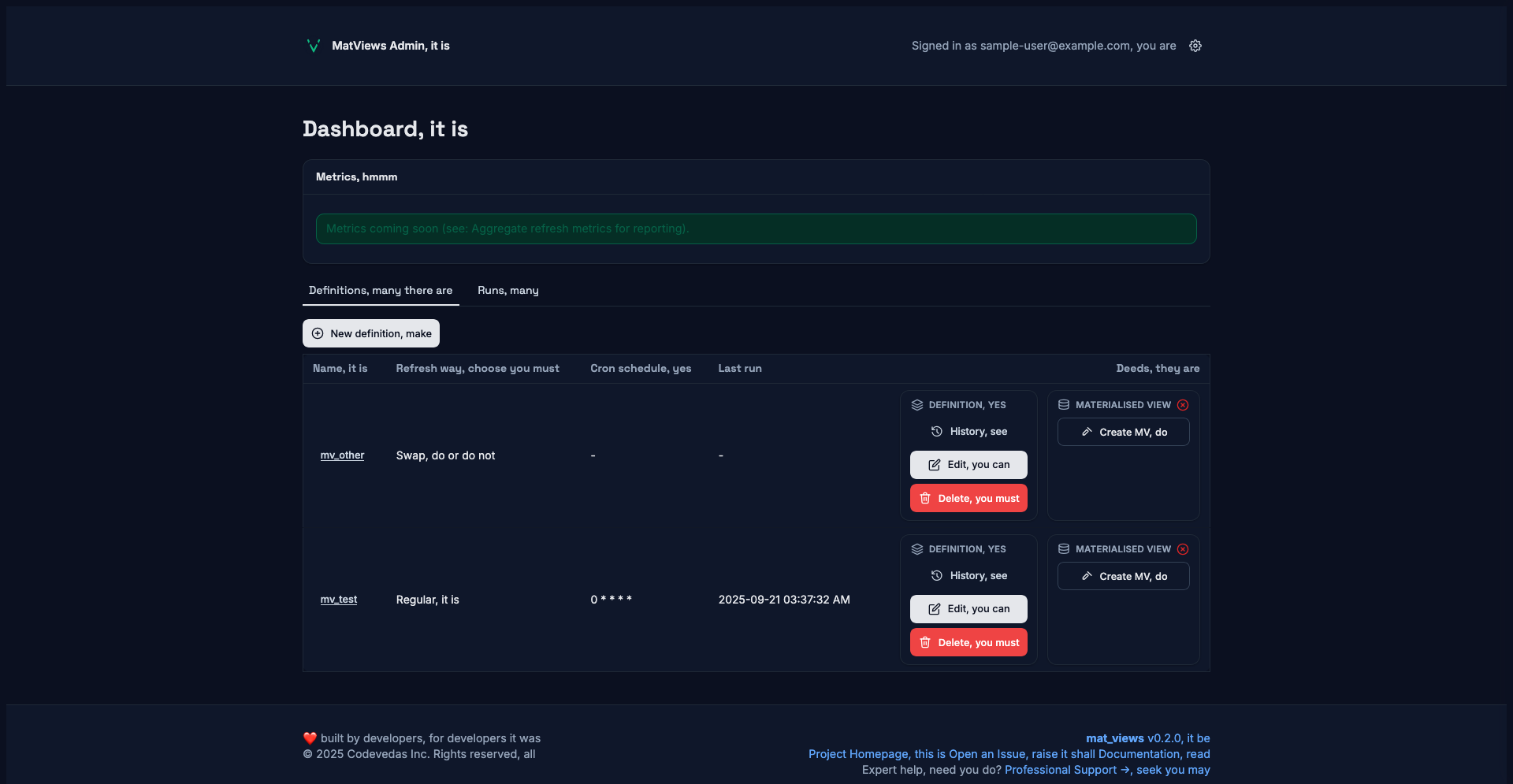The image size is (1513, 784).
Task: Click the metrics coming soon banner
Action: [756, 229]
